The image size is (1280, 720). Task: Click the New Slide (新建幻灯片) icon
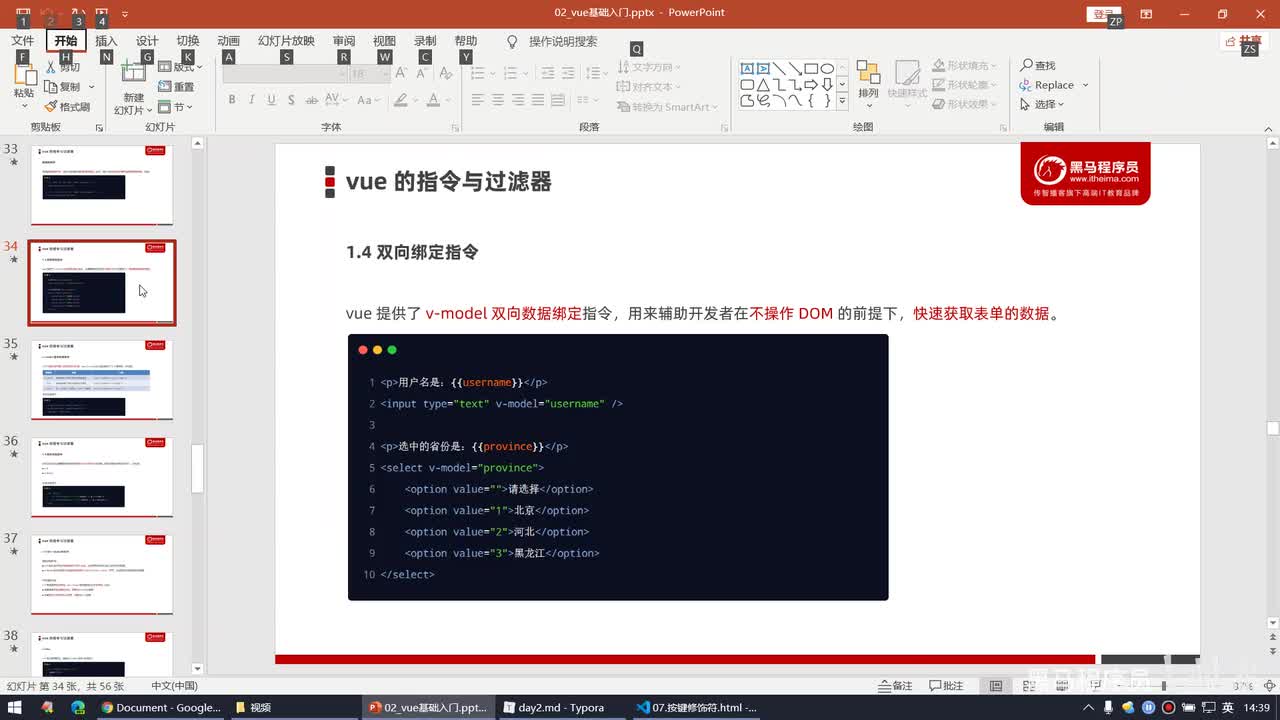133,73
